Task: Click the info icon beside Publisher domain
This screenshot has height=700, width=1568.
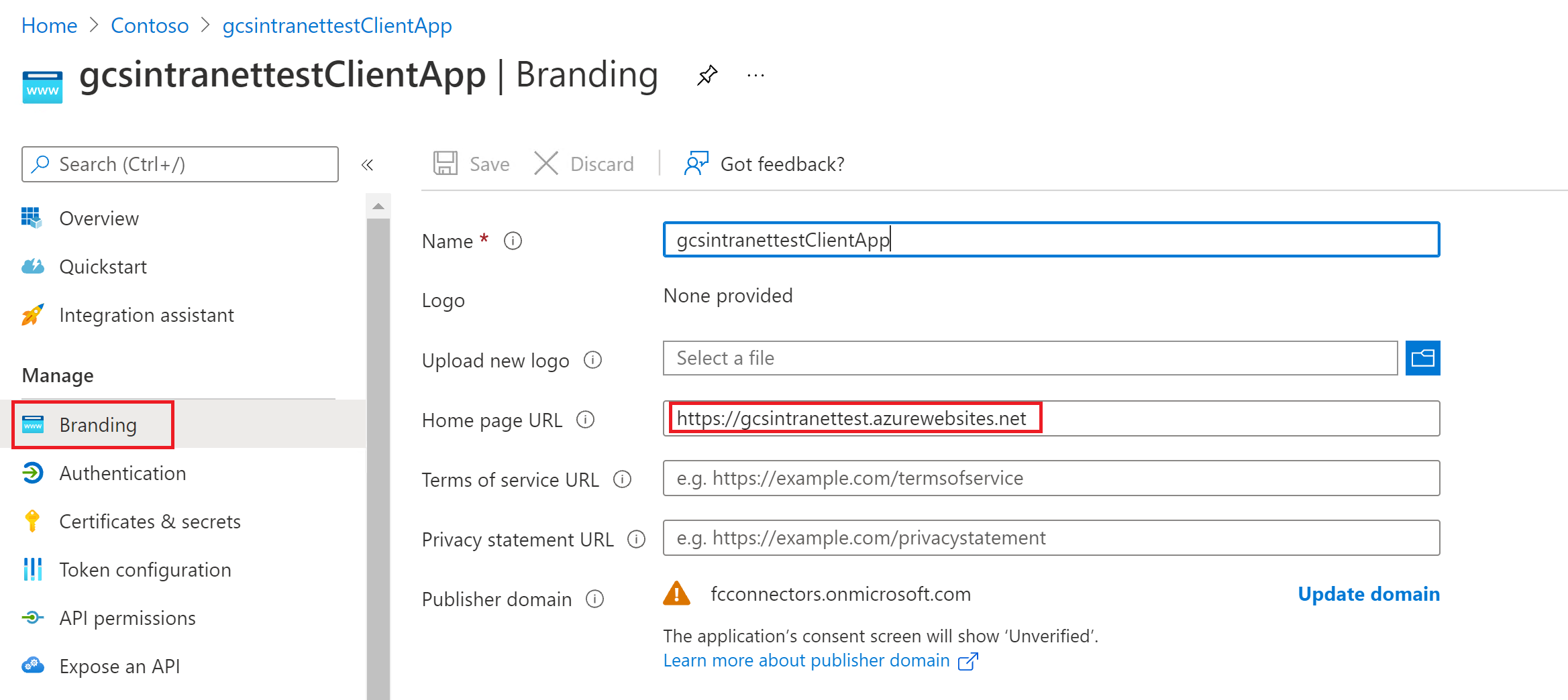Action: pyautogui.click(x=595, y=599)
